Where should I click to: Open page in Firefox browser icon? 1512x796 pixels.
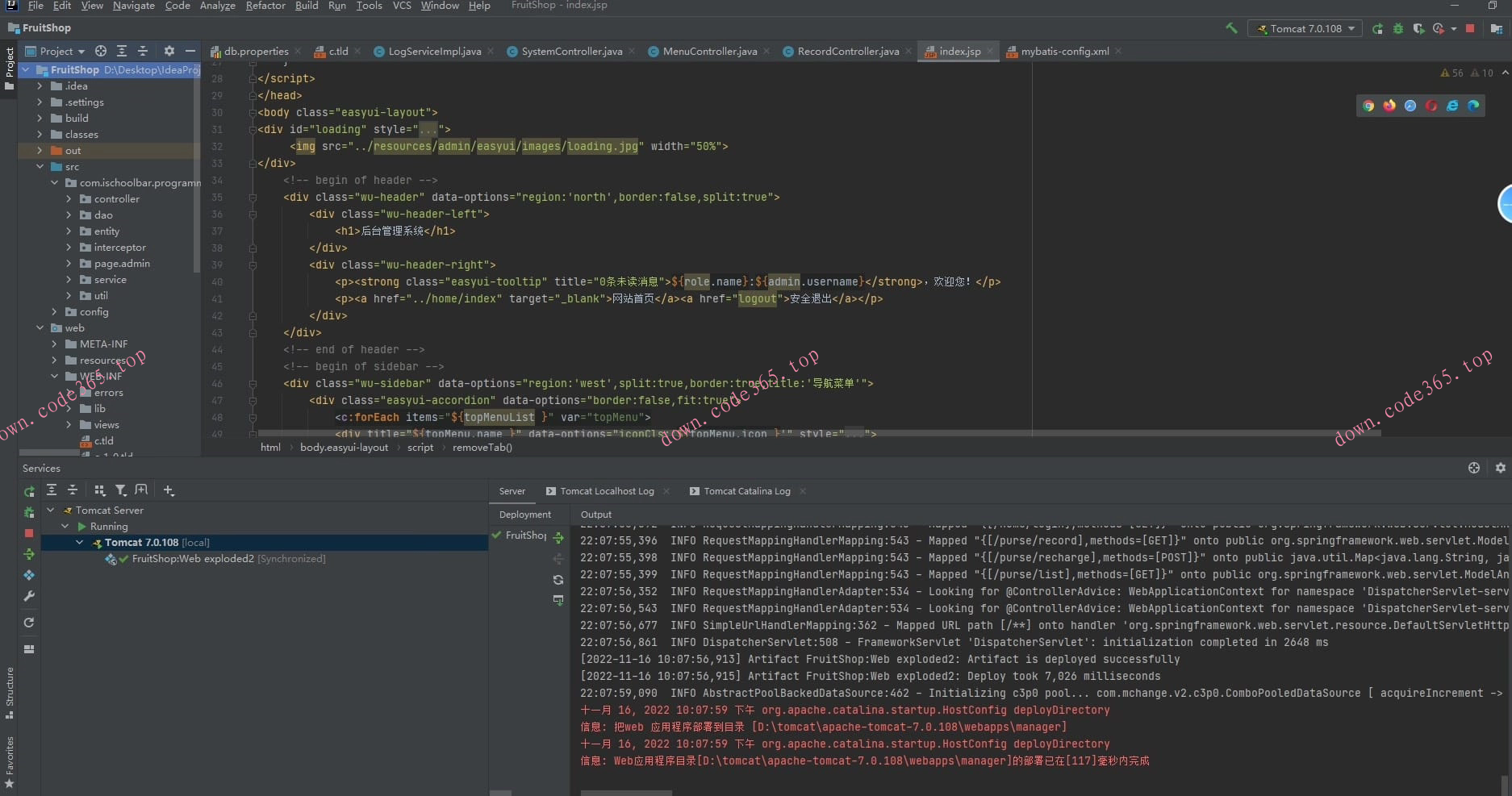click(x=1389, y=106)
